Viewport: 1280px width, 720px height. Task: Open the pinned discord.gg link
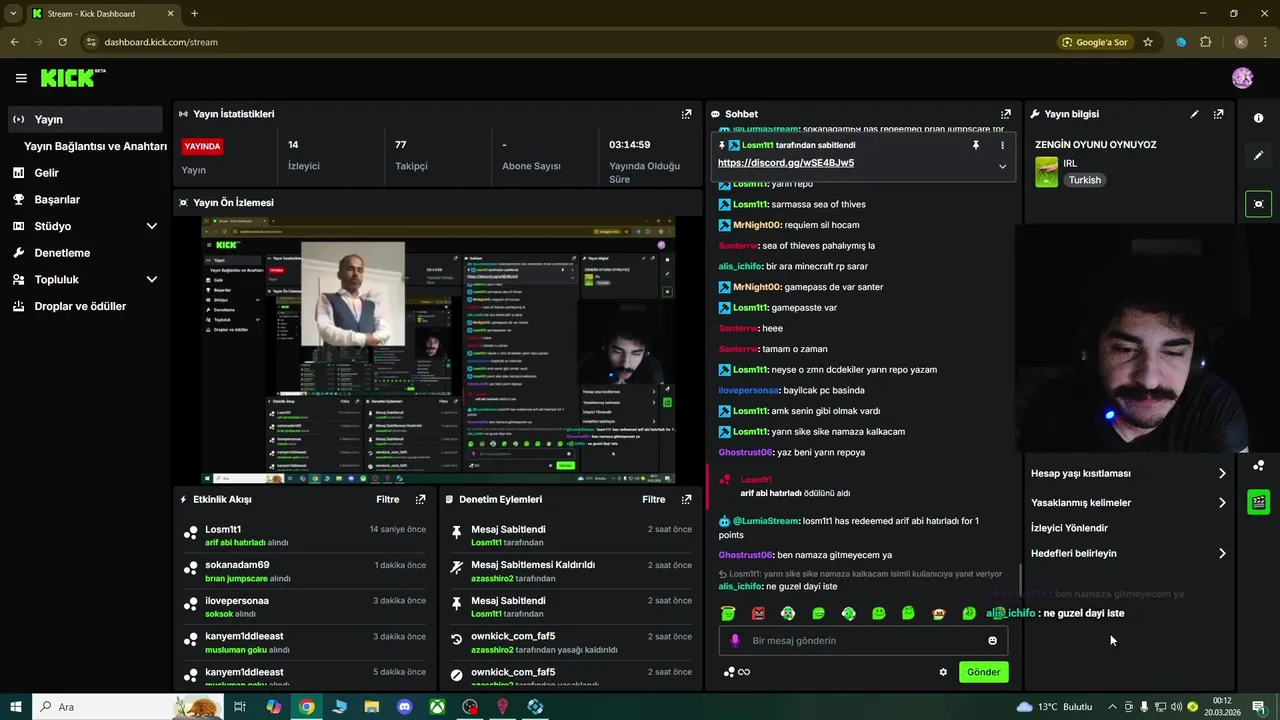tap(785, 163)
